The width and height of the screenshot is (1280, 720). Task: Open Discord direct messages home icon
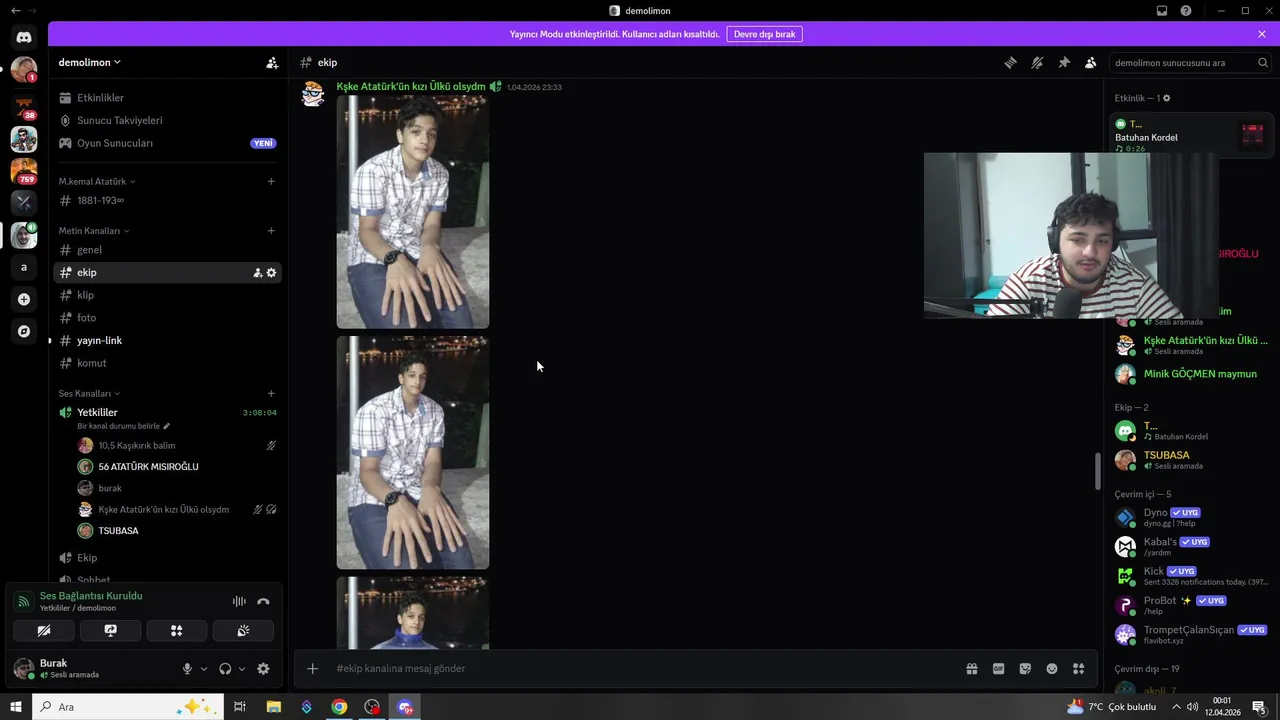point(24,37)
